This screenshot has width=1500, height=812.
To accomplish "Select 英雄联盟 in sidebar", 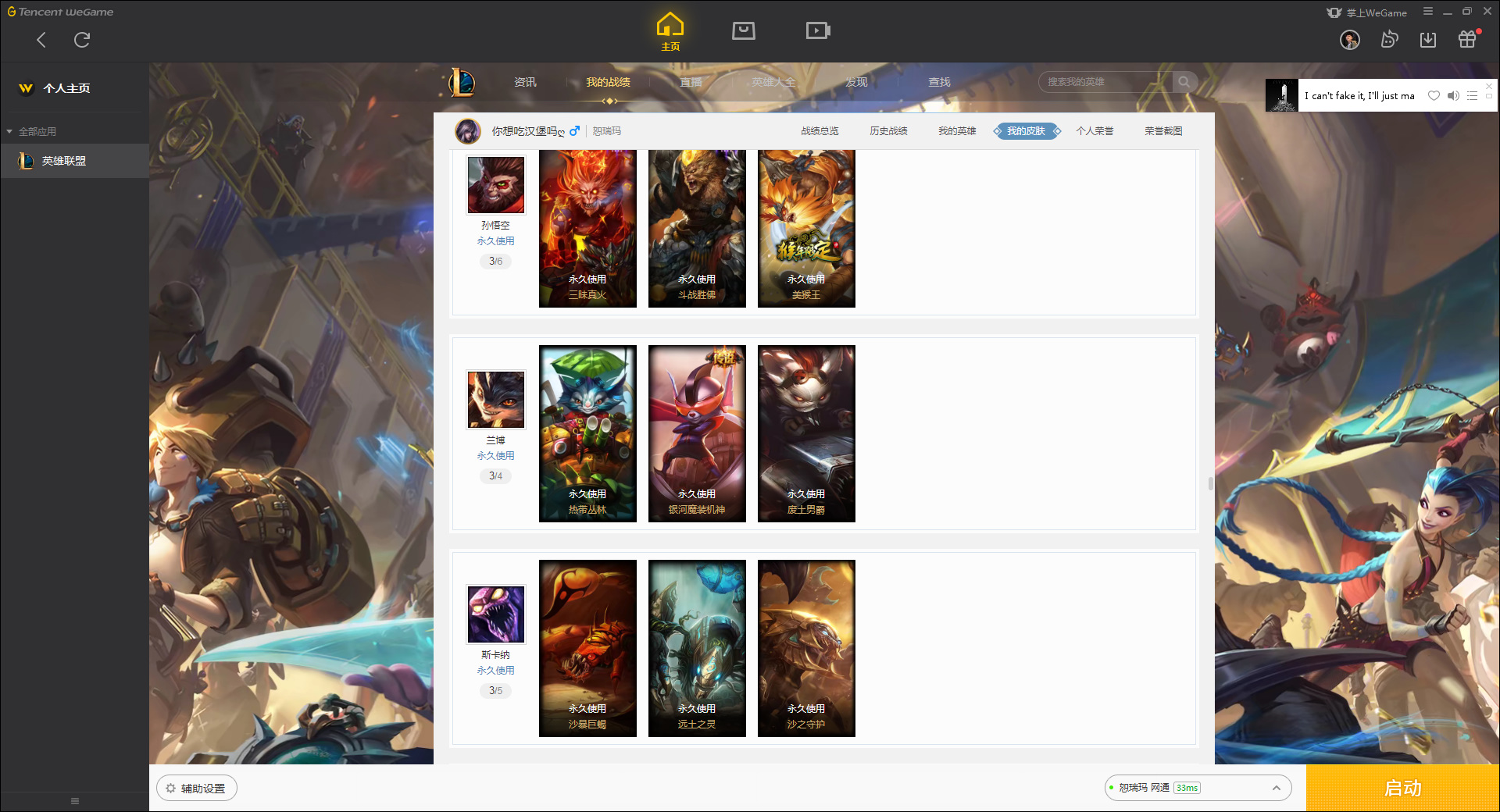I will click(74, 161).
